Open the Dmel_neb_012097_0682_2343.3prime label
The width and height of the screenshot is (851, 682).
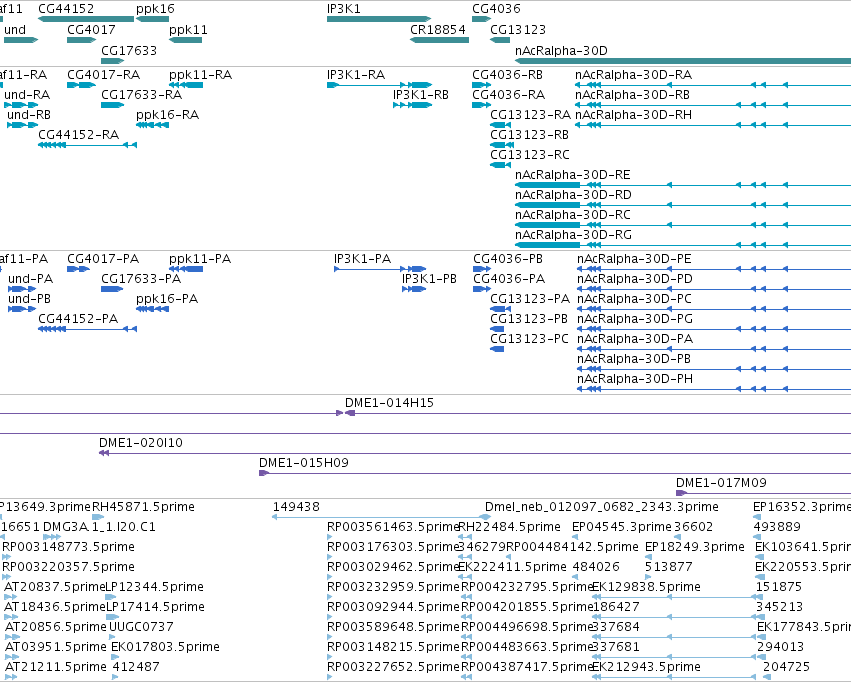[601, 507]
